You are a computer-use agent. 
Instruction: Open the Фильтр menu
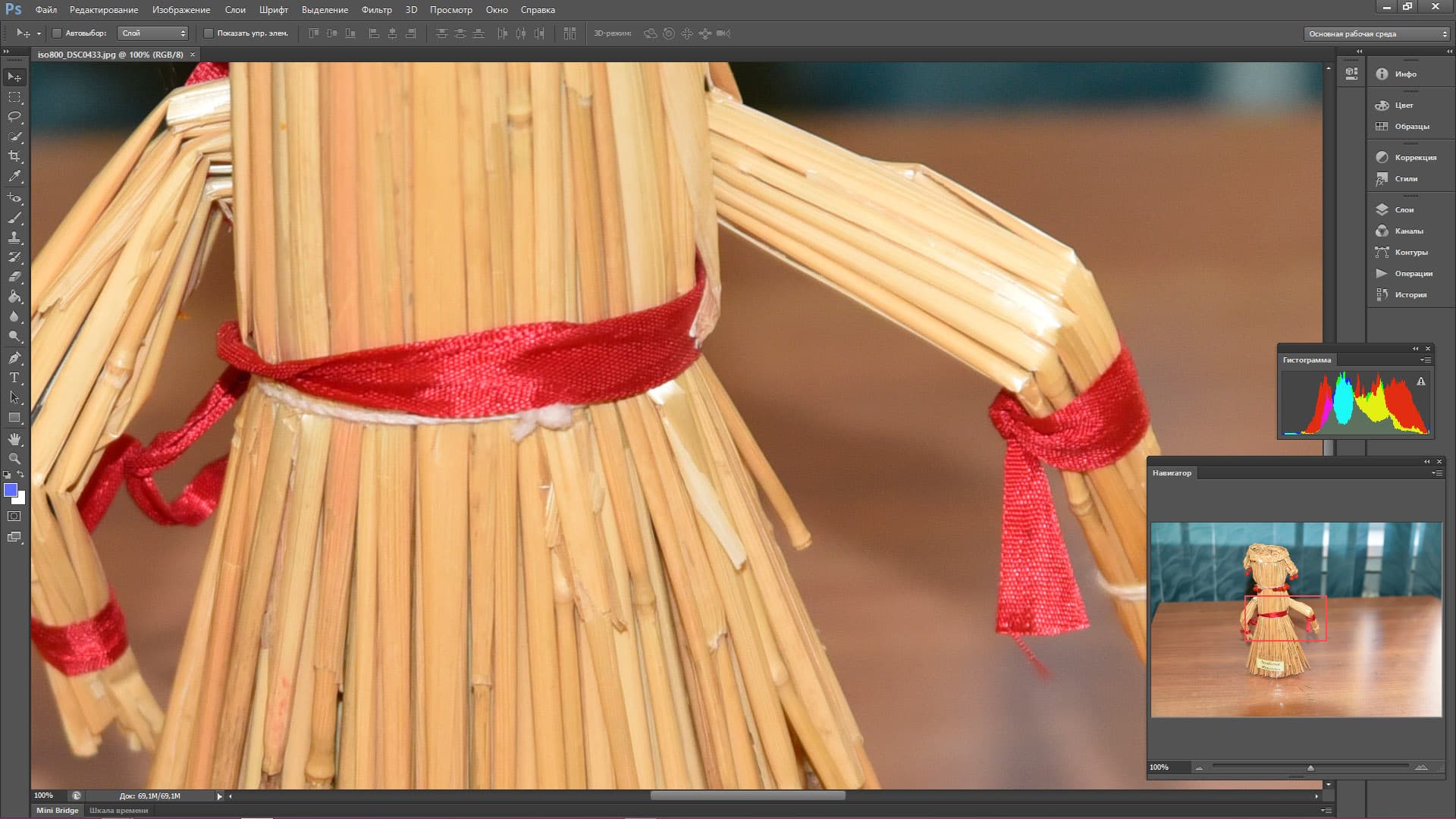pos(376,10)
